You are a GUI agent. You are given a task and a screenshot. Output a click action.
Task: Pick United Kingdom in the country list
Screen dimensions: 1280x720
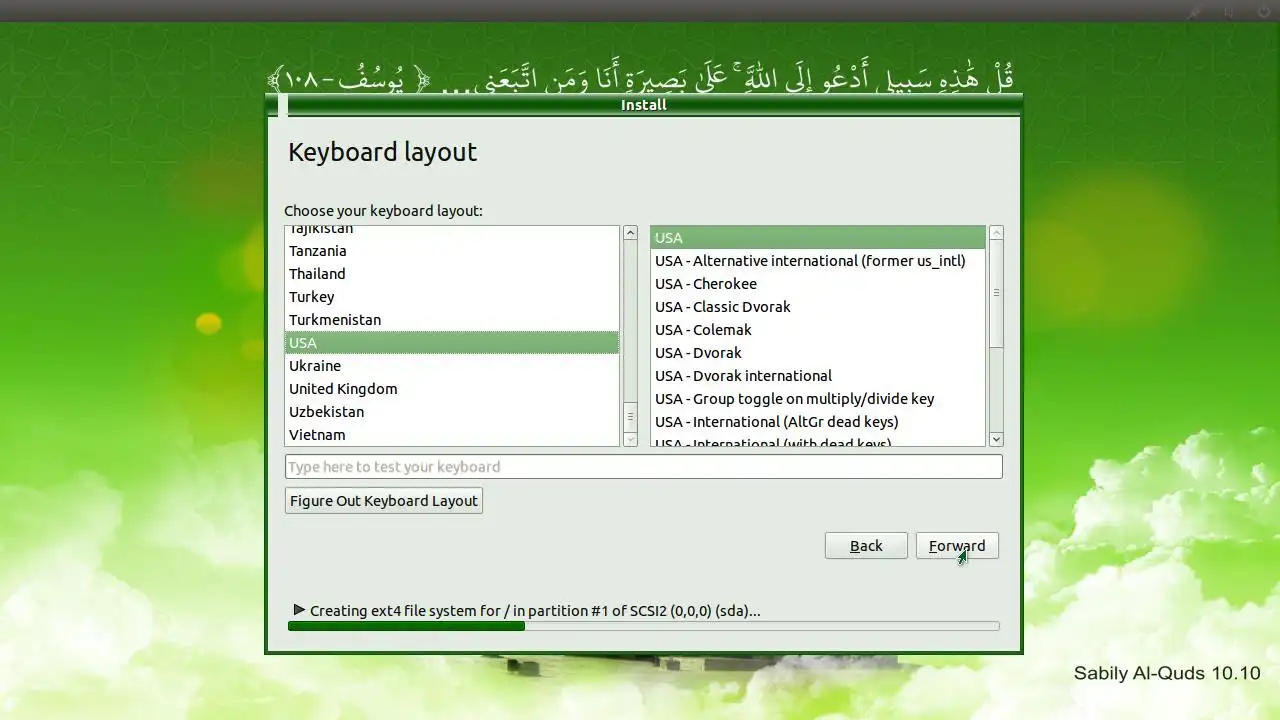point(452,389)
